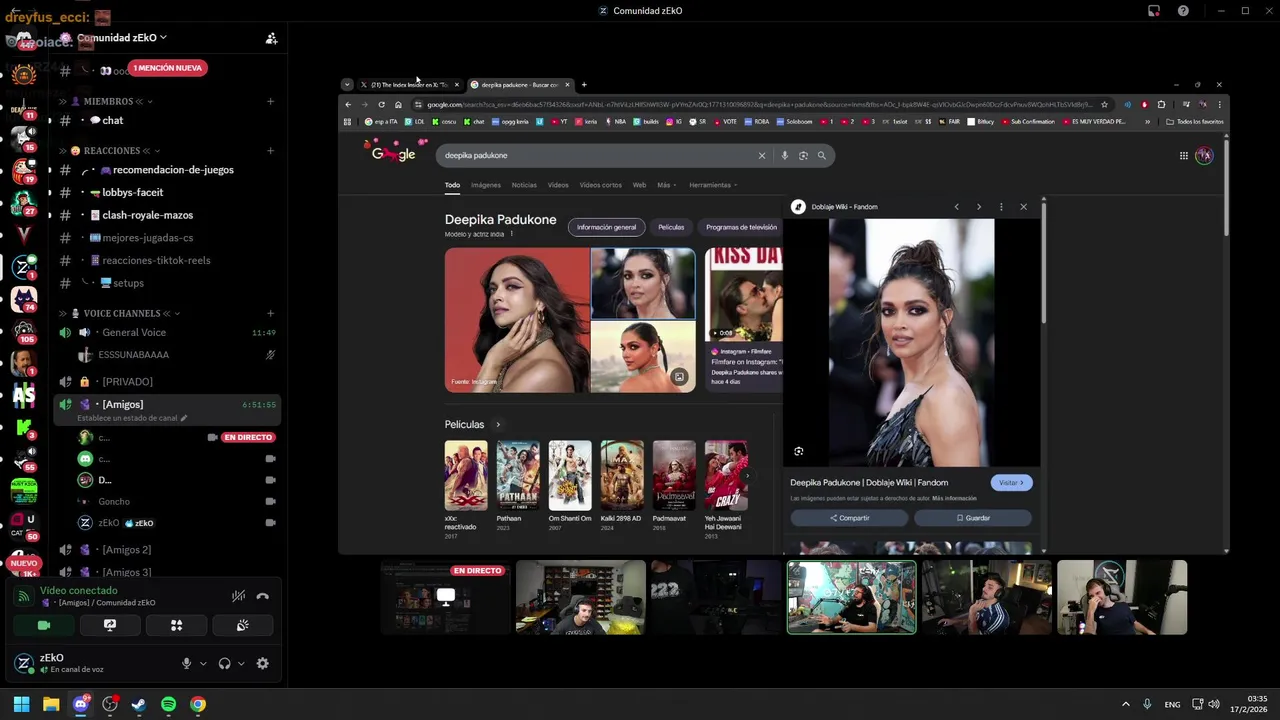
Task: Open Chrome tab search dropdown
Action: click(x=347, y=85)
